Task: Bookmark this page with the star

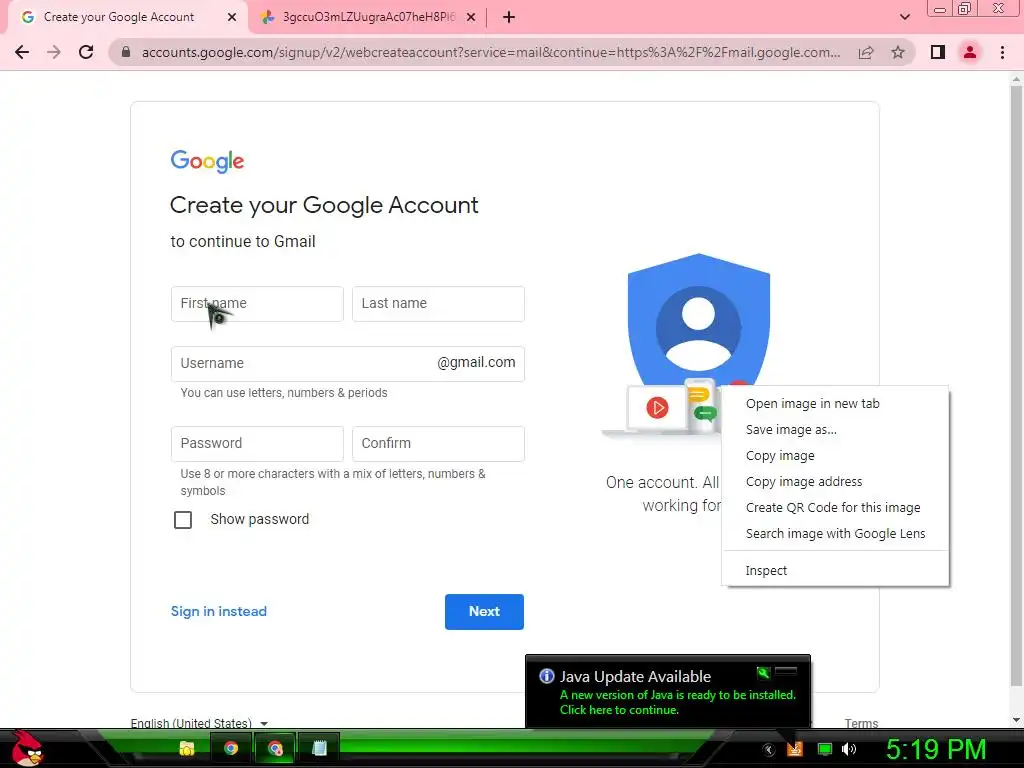Action: 898,52
